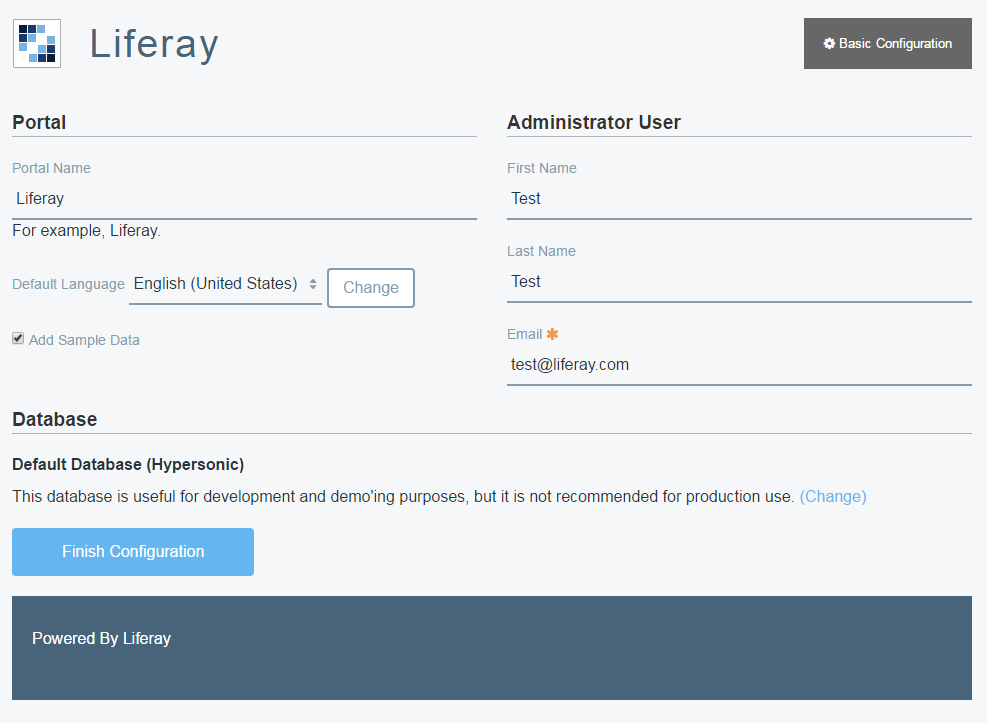Click the Portal section heading
Viewport: 987px width, 723px height.
point(39,123)
